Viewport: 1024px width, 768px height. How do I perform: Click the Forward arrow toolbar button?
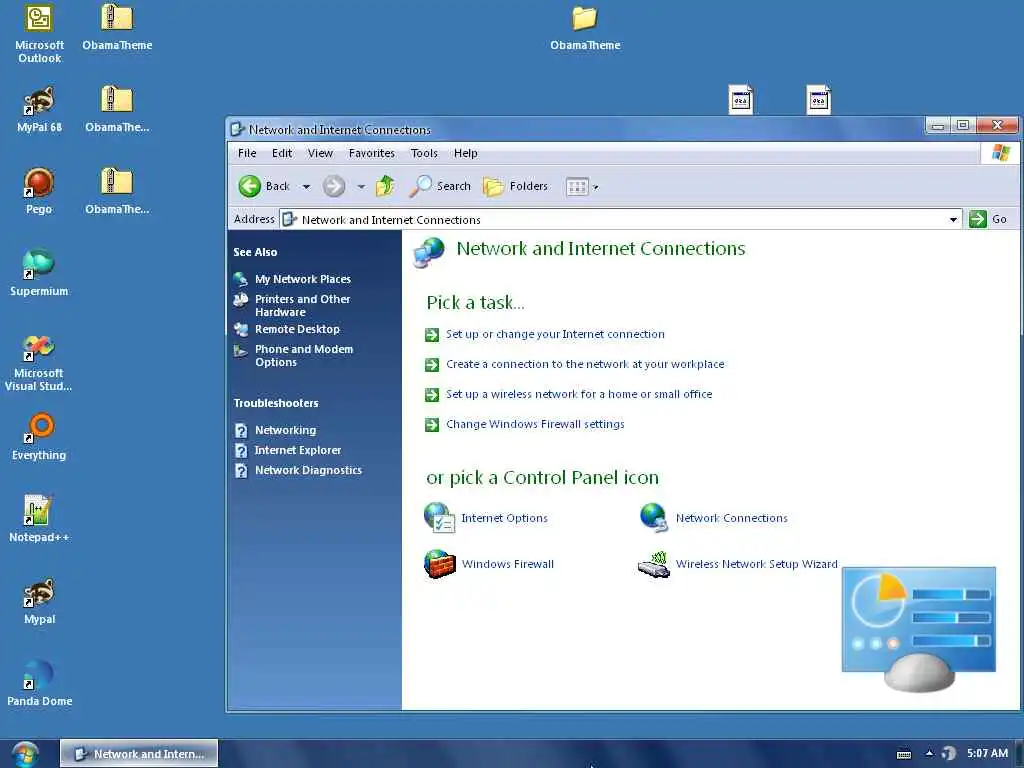(x=334, y=186)
